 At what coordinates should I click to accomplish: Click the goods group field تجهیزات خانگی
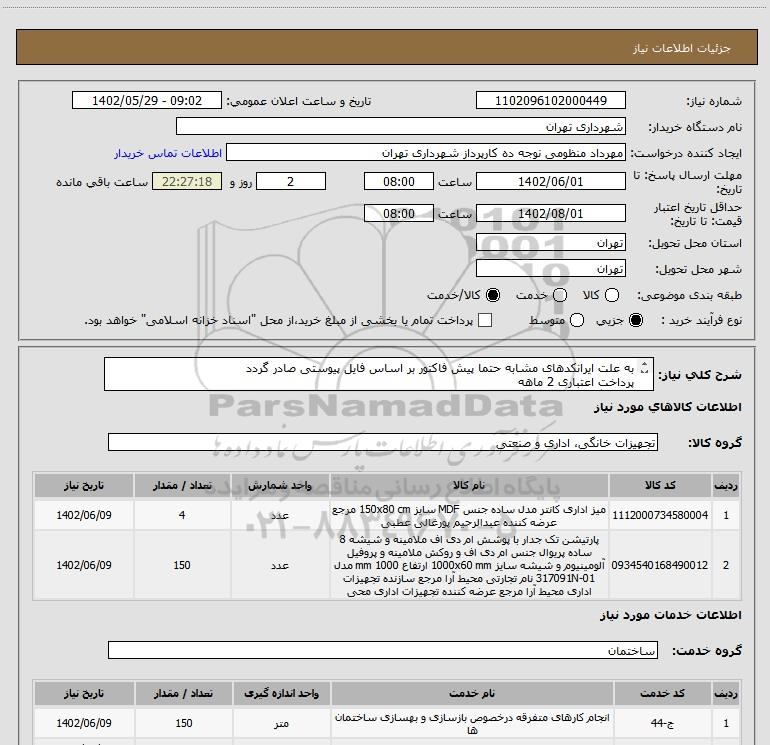coord(383,442)
